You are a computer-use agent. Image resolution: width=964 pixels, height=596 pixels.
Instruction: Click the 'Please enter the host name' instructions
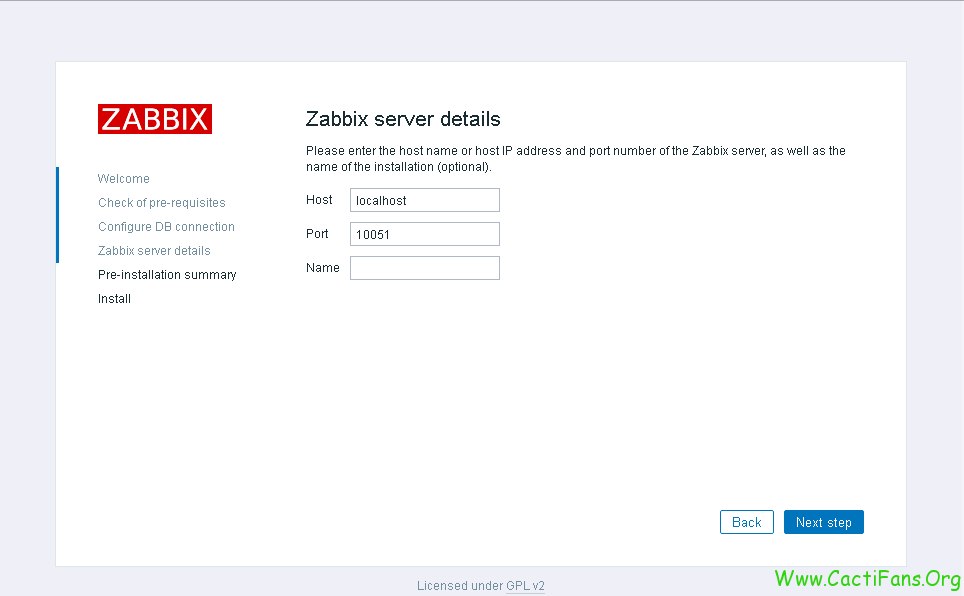[576, 159]
